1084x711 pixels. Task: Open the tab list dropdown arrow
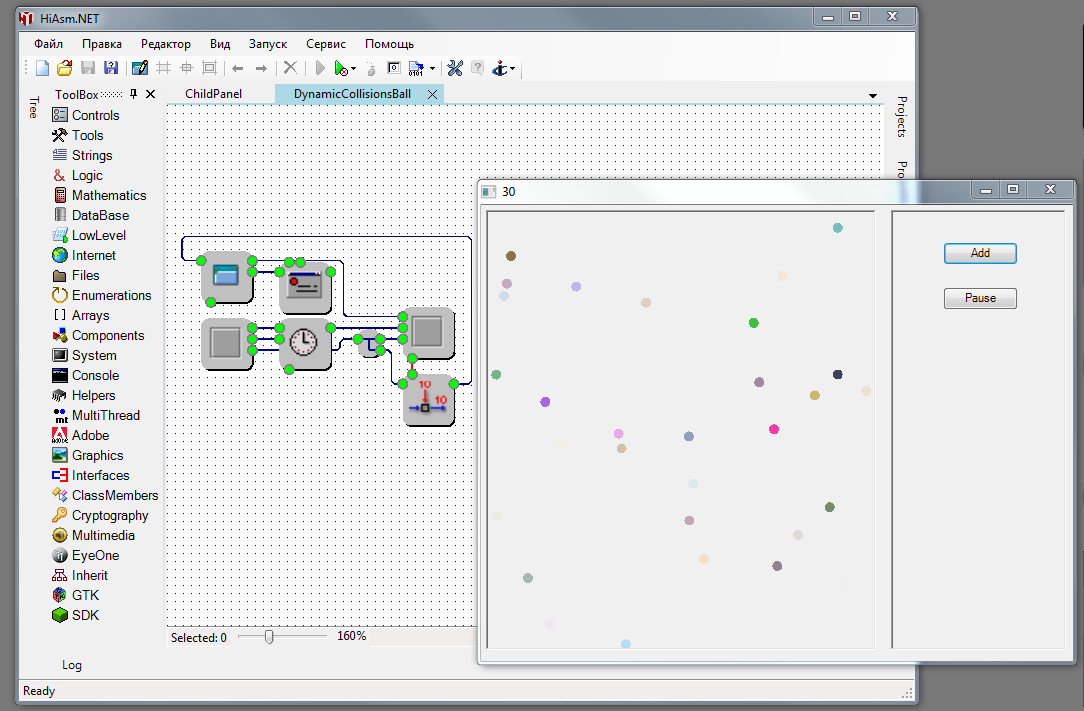click(x=873, y=95)
